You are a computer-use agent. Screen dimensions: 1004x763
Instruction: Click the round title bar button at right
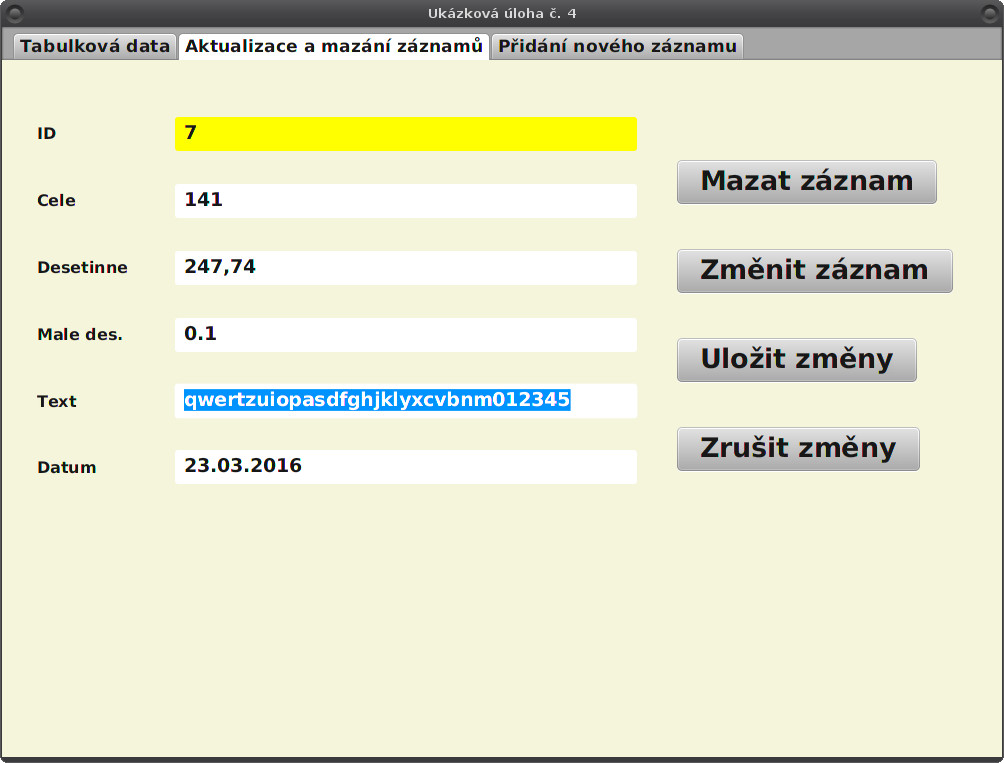990,13
